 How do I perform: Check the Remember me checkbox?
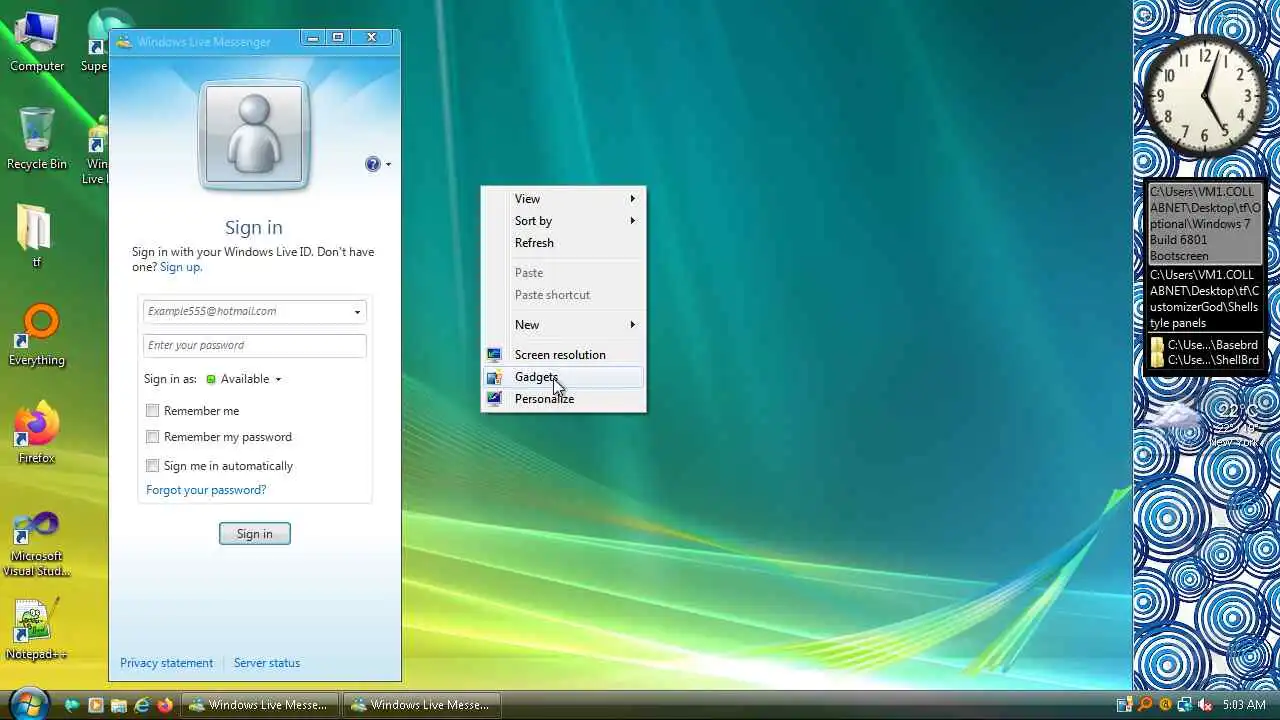[x=152, y=410]
